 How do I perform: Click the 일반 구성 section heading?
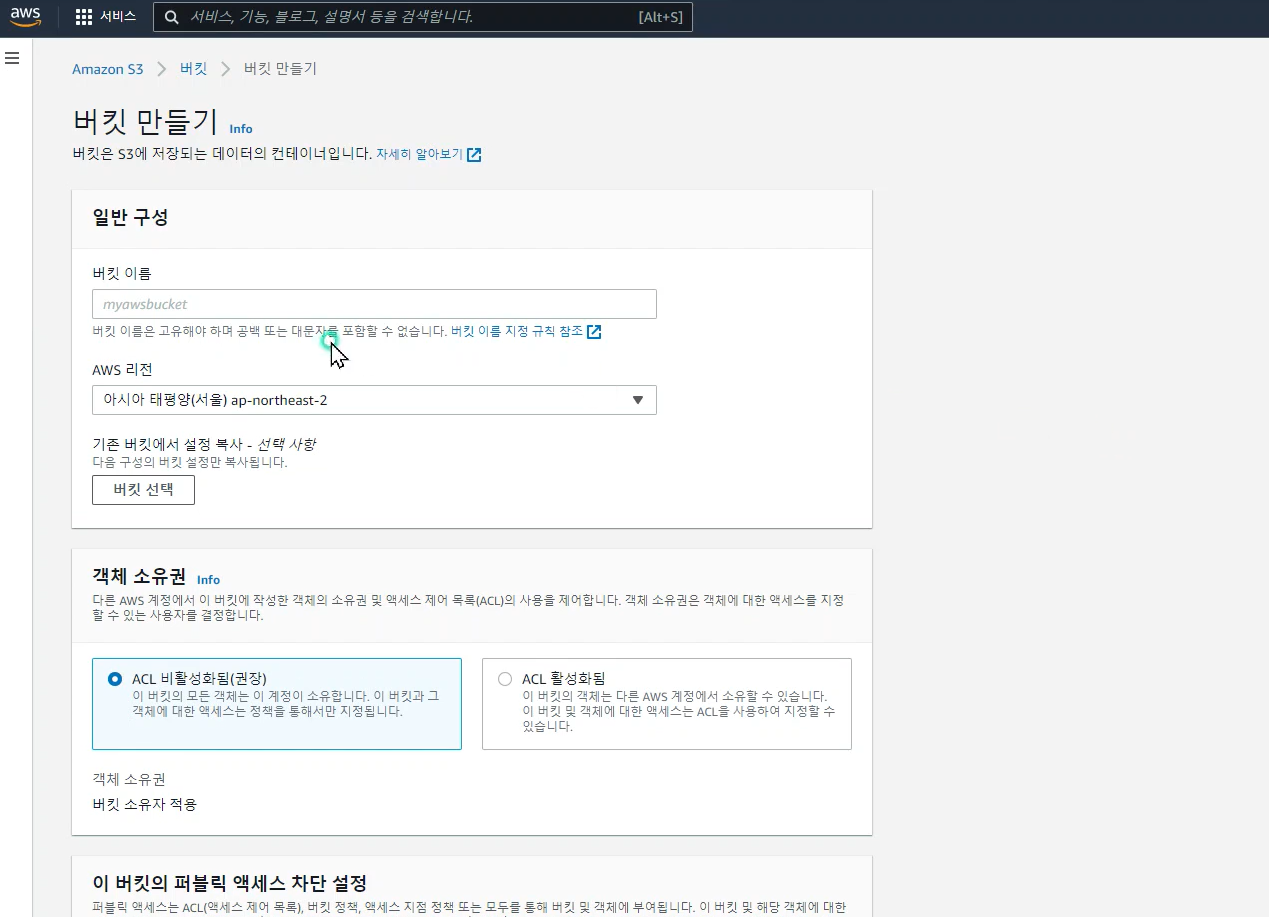[130, 218]
